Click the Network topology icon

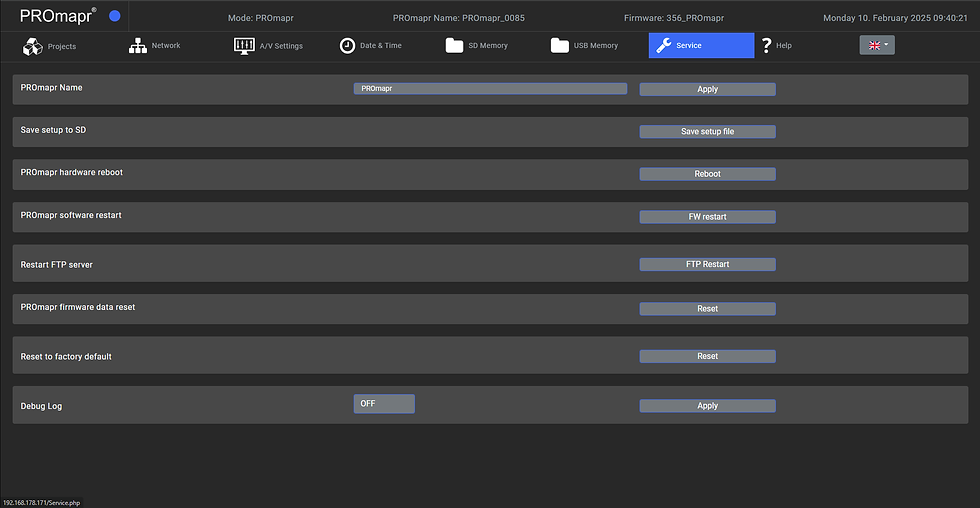coord(138,46)
